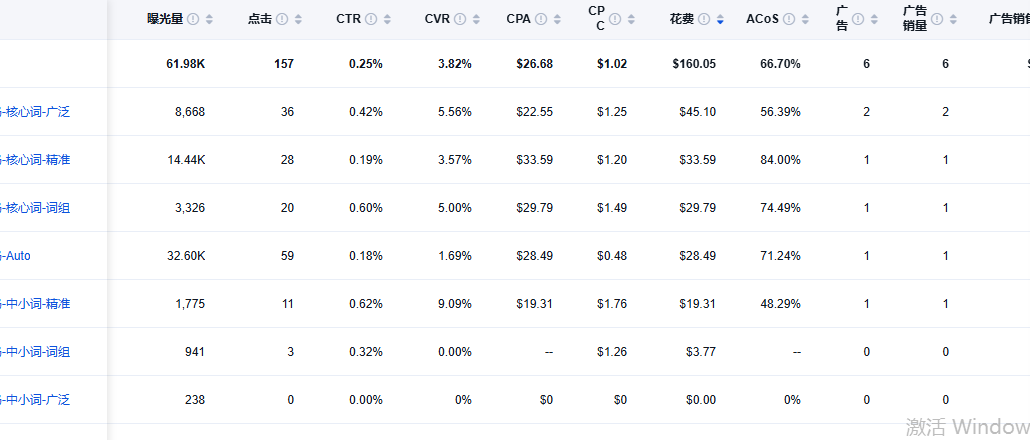Viewport: 1030px width, 440px height.
Task: Click the info icon beside 点击 header
Action: (282, 19)
